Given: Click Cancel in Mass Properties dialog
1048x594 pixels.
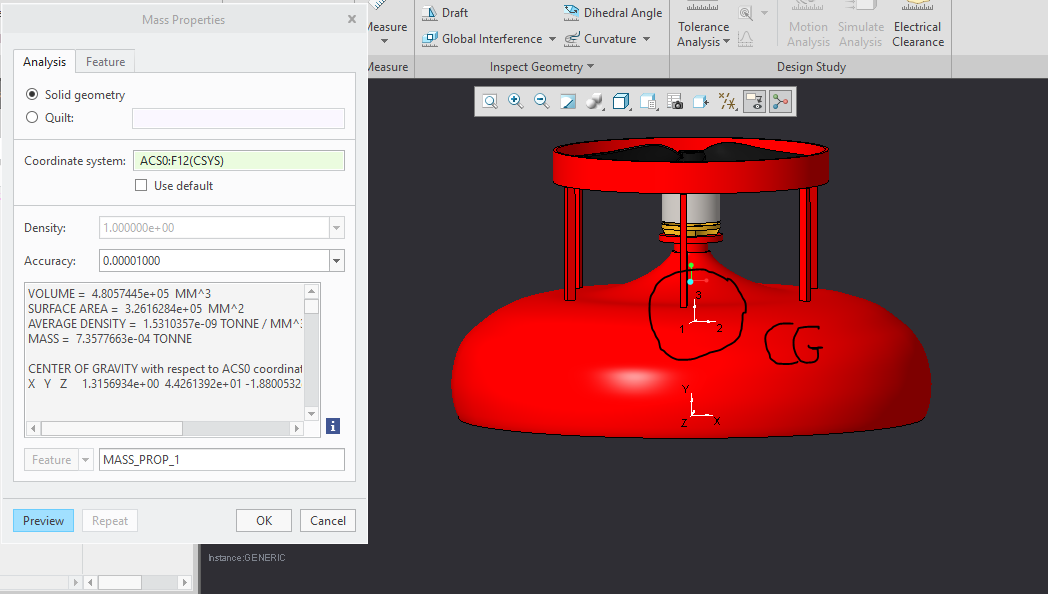Looking at the screenshot, I should point(328,521).
